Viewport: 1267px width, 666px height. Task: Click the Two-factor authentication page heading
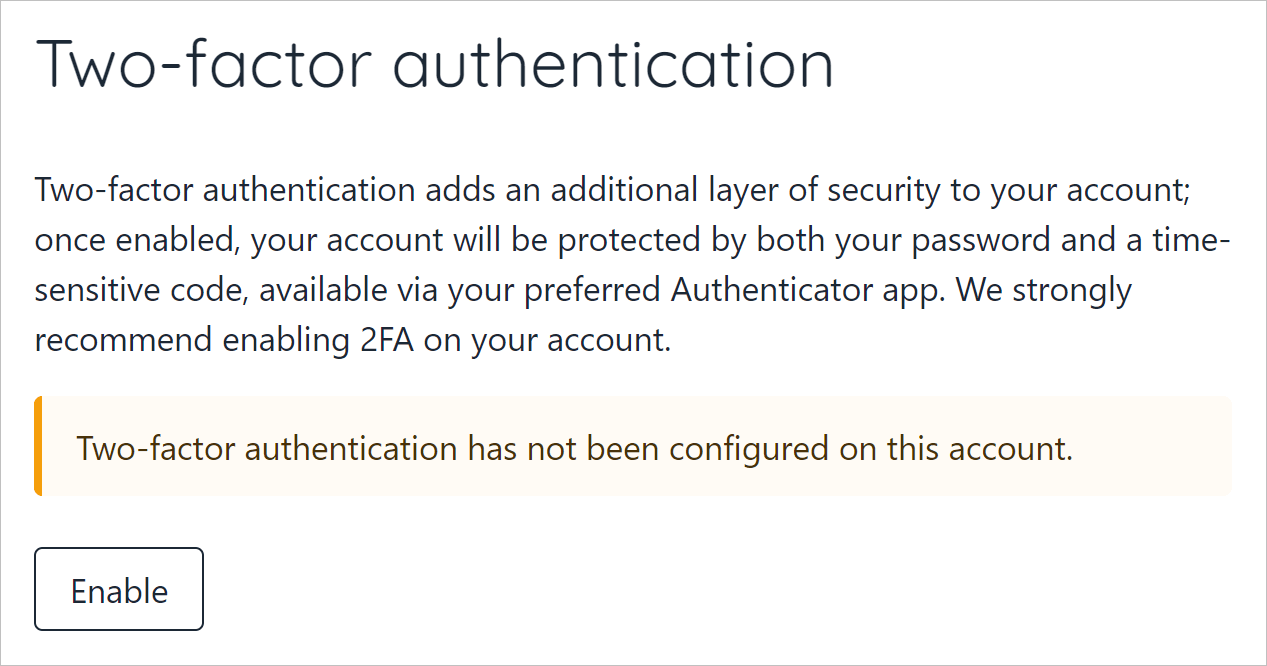(x=435, y=66)
